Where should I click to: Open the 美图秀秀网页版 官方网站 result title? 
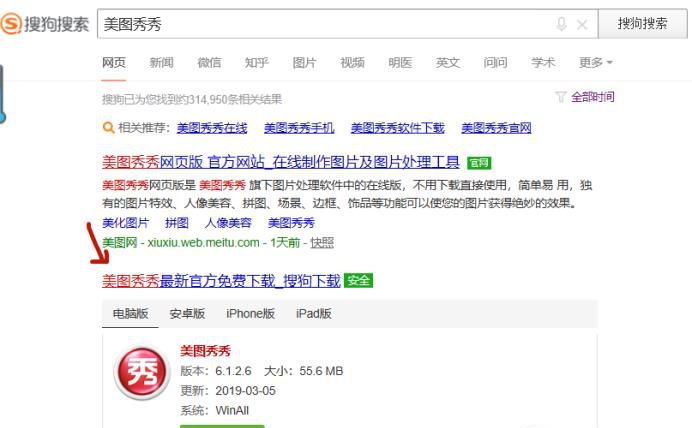[281, 162]
